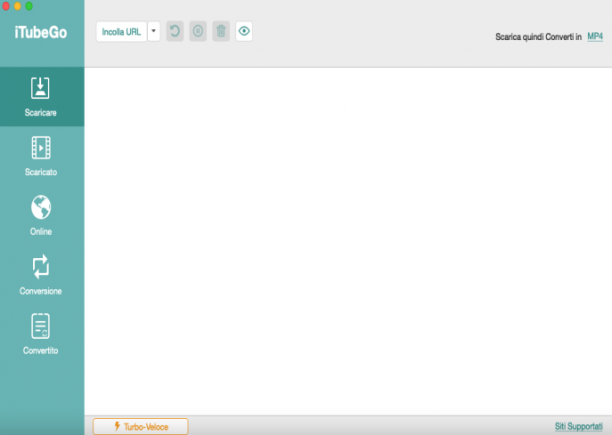The width and height of the screenshot is (612, 435).
Task: Close the window with red button
Action: tap(6, 6)
